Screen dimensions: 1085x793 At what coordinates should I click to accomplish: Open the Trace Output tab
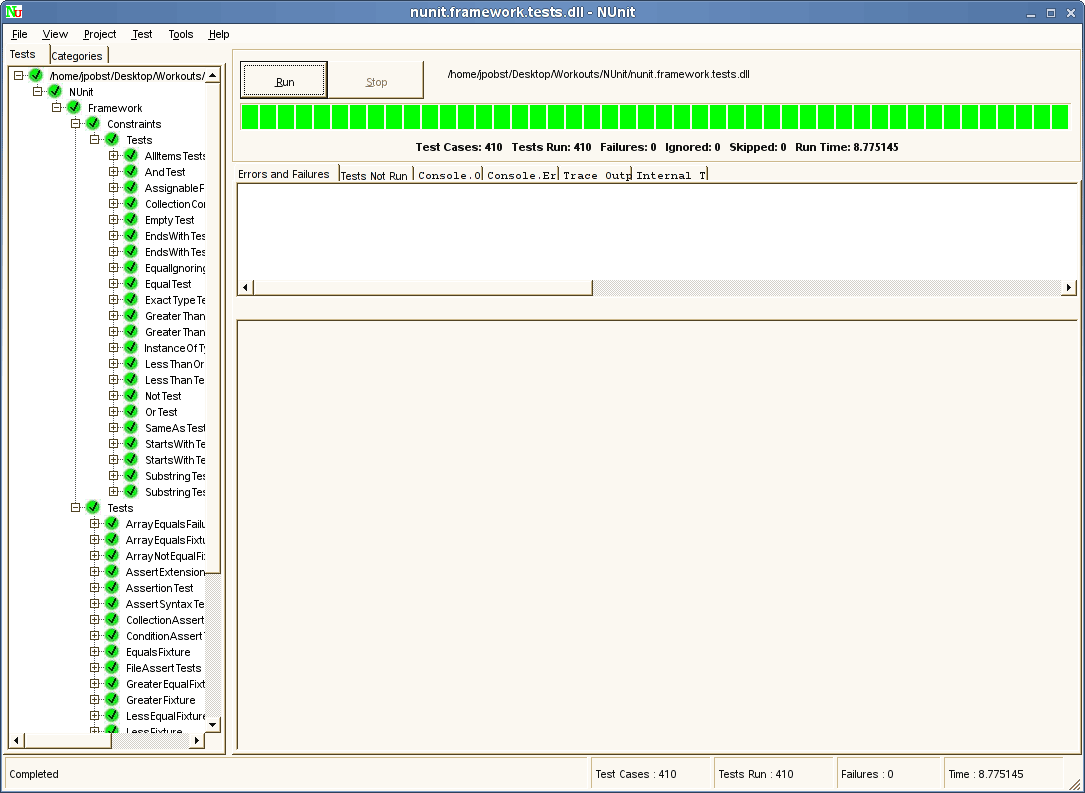[596, 176]
